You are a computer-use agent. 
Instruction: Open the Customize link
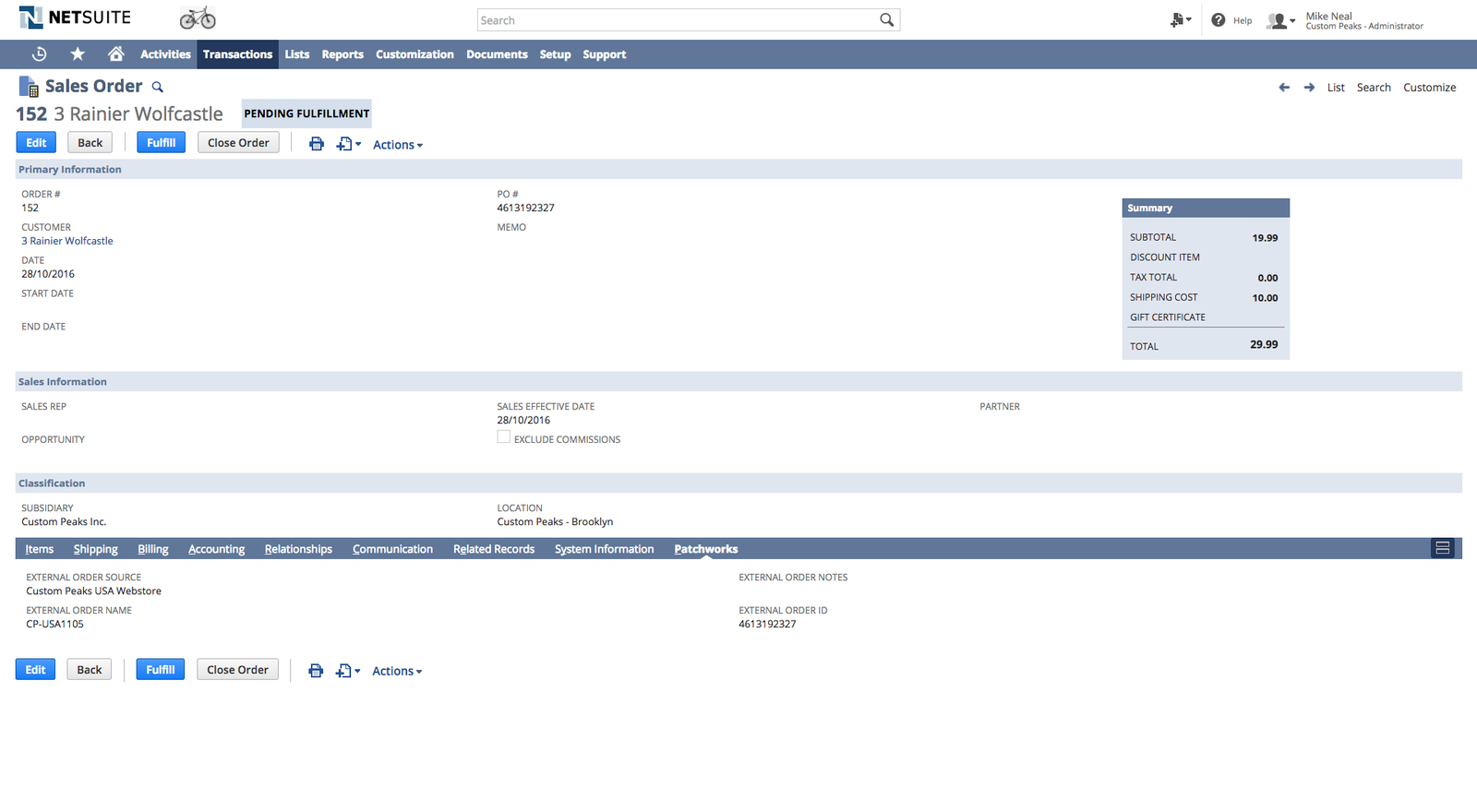[x=1430, y=88]
